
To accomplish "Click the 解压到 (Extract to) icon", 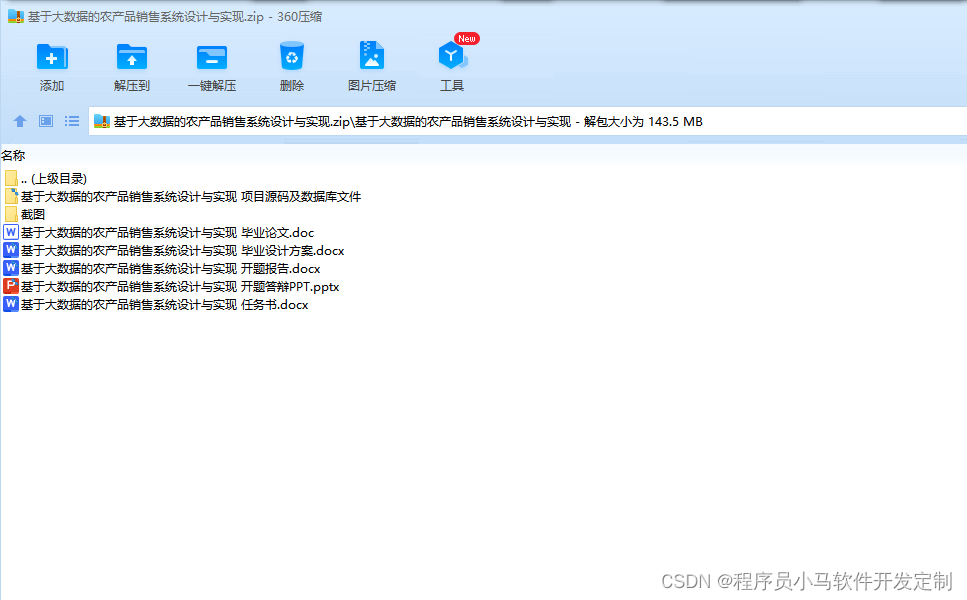I will 131,57.
